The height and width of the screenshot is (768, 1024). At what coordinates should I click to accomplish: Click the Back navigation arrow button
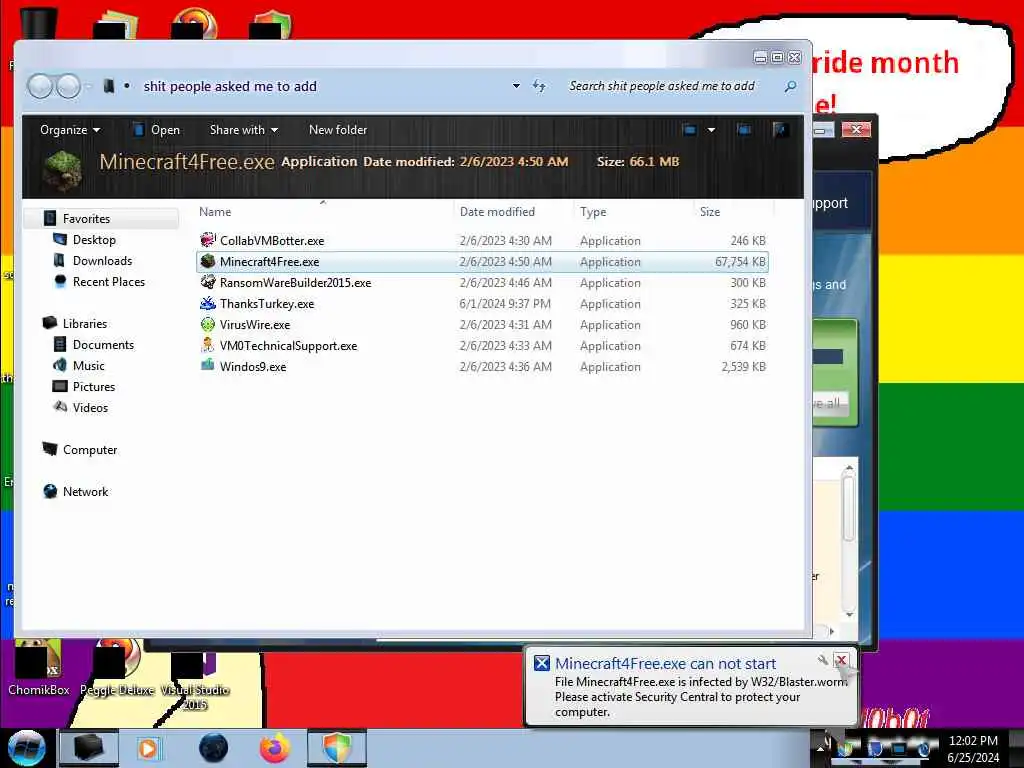[40, 86]
